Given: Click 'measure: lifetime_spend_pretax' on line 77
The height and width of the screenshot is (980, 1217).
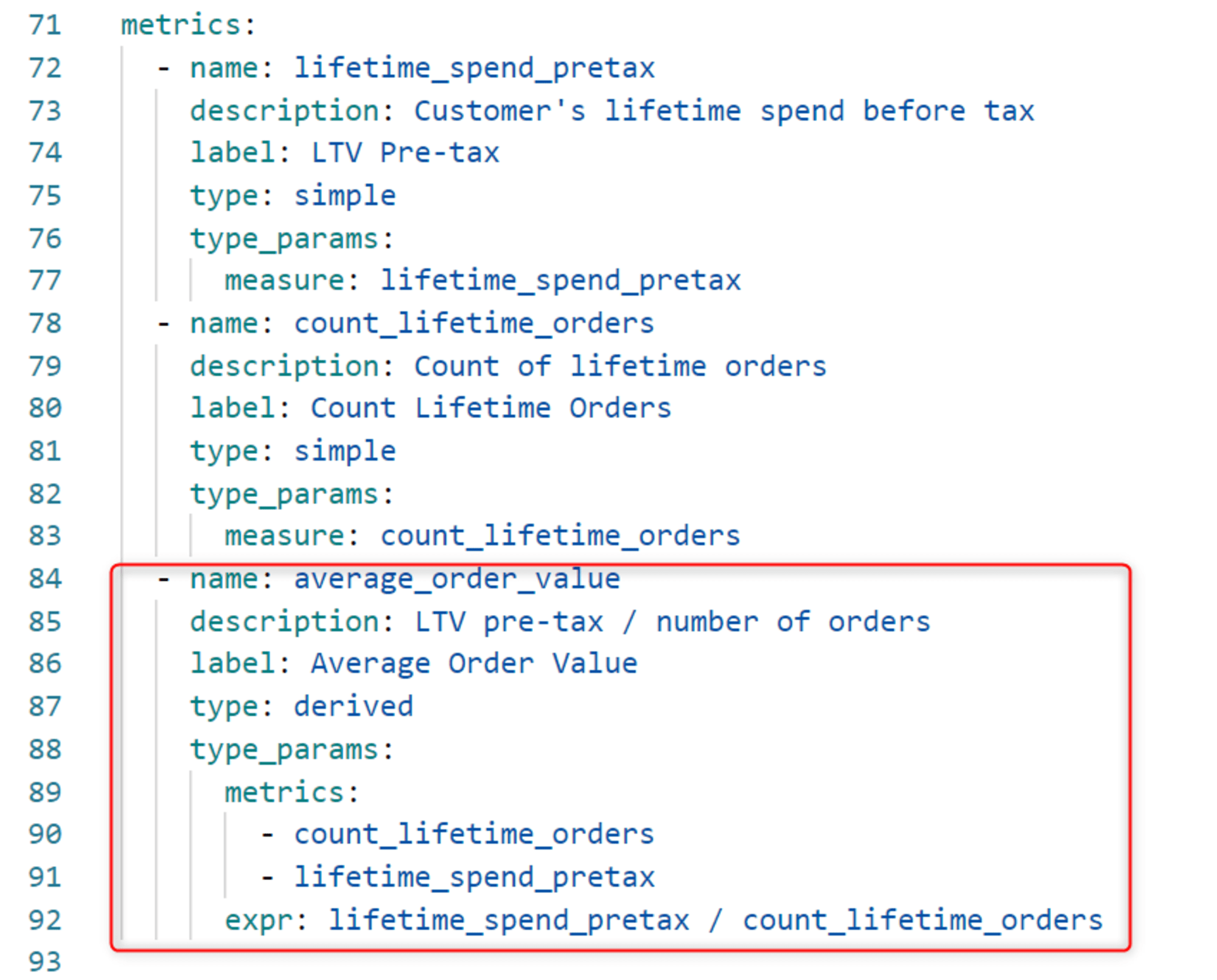Looking at the screenshot, I should click(x=483, y=282).
